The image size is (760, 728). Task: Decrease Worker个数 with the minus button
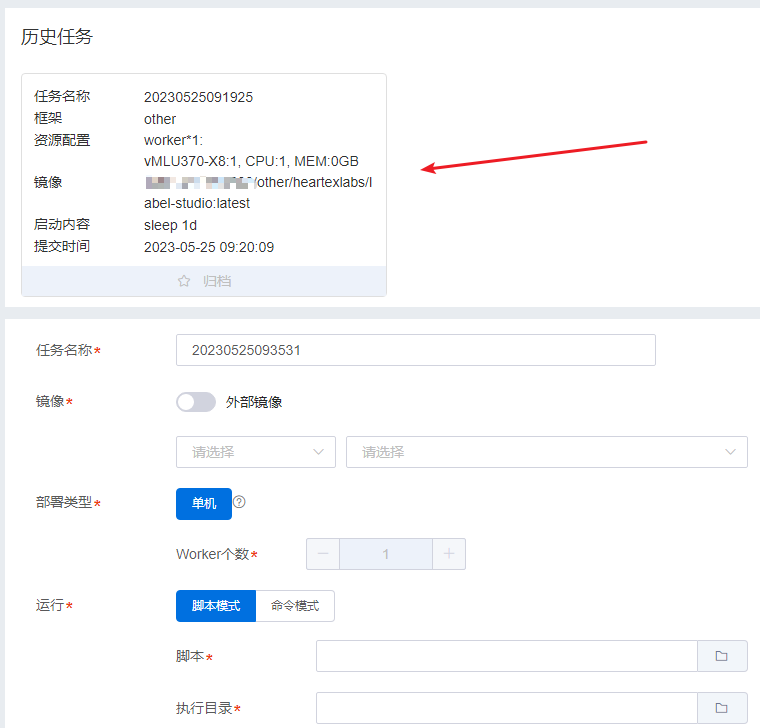pos(323,554)
